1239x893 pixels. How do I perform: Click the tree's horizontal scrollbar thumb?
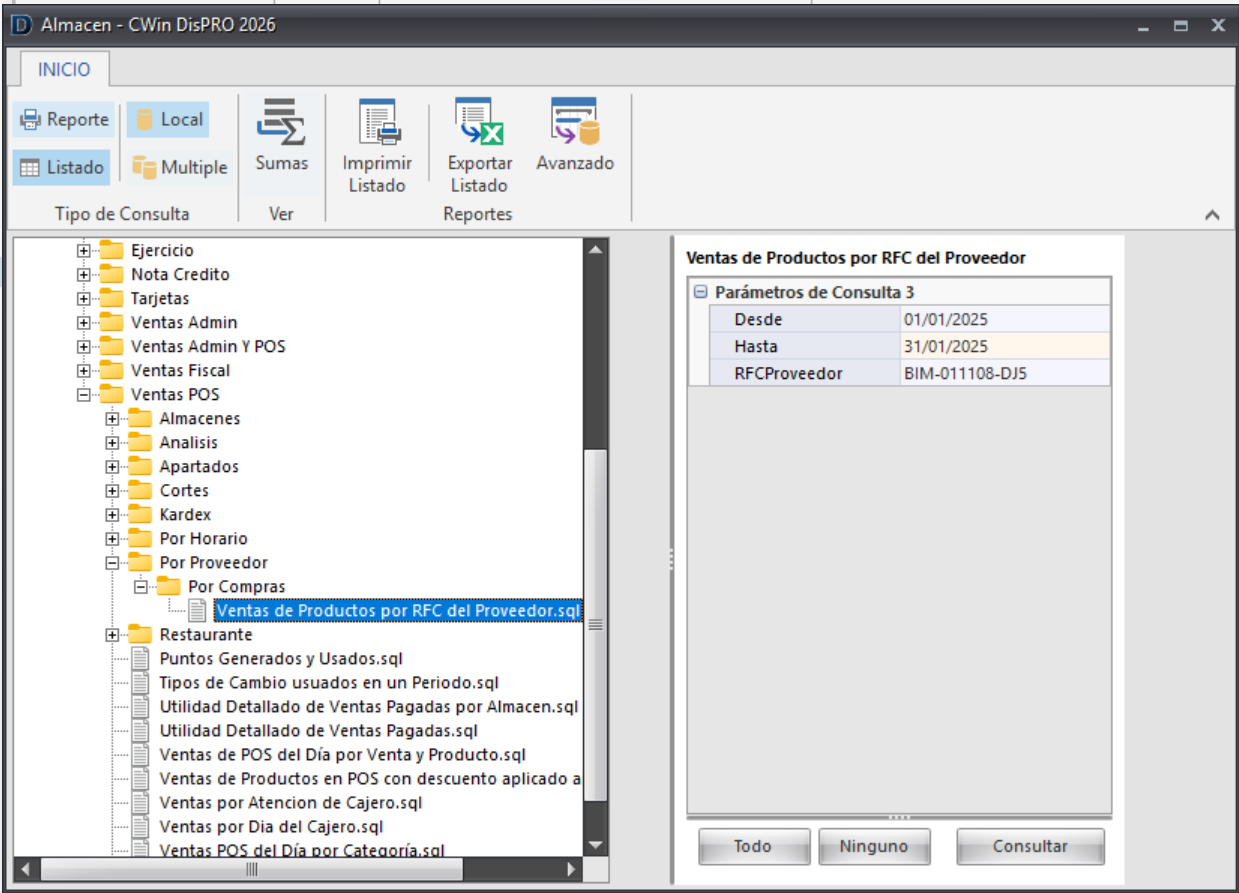252,870
